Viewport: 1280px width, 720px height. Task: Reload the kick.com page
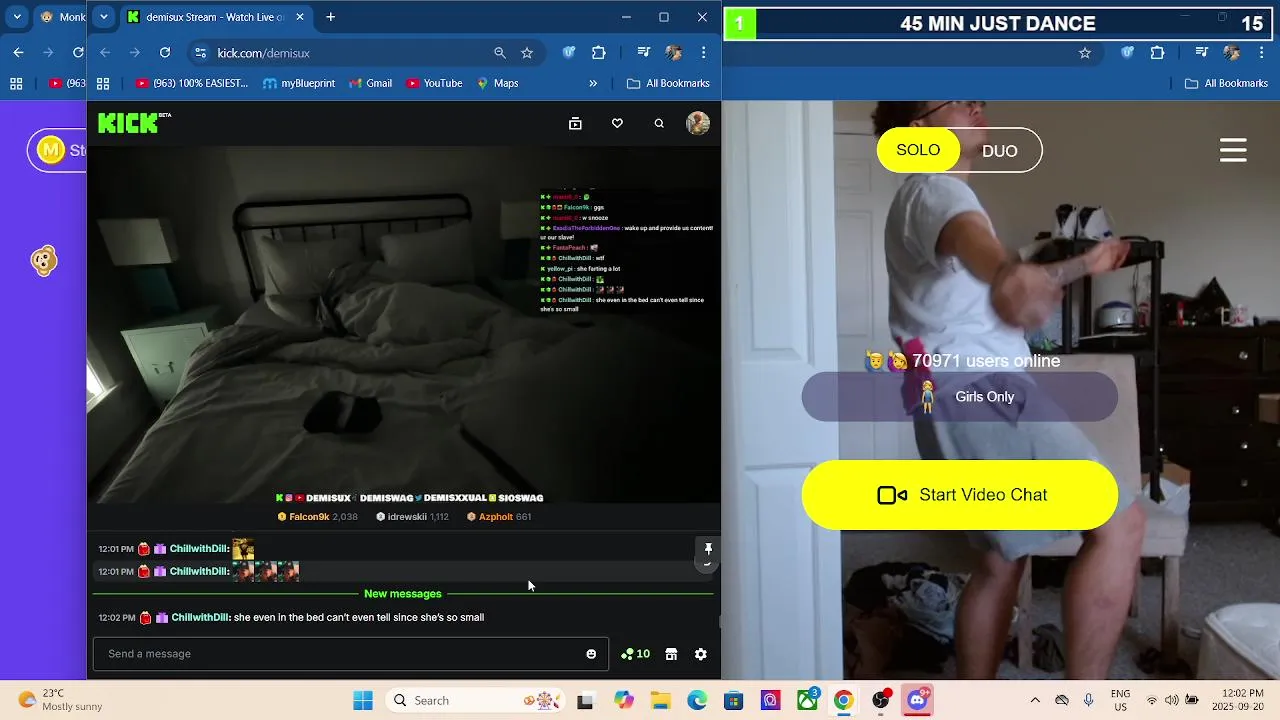click(165, 53)
